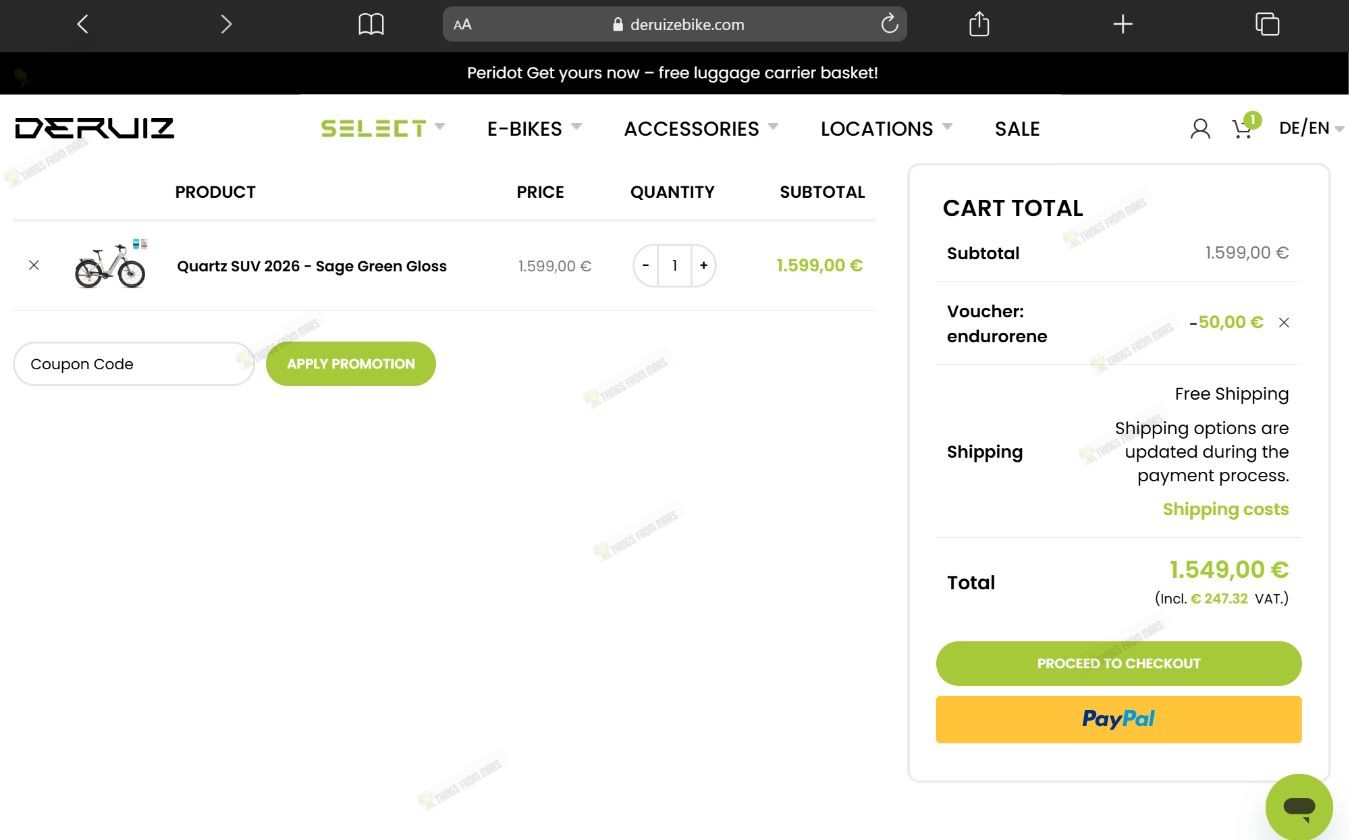Click the Peridot promo banner text

click(672, 73)
